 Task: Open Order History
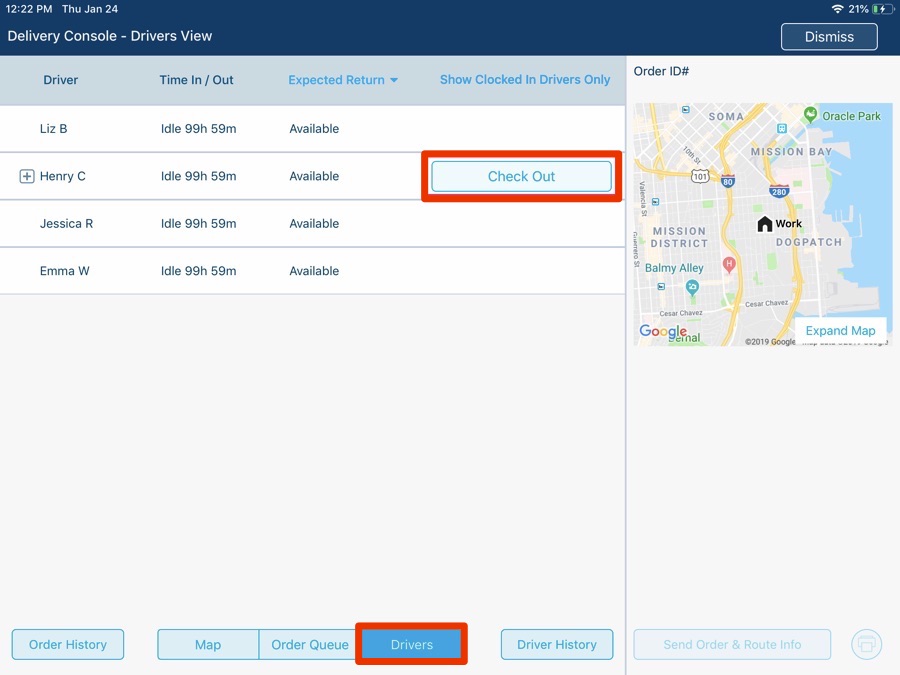(x=67, y=644)
